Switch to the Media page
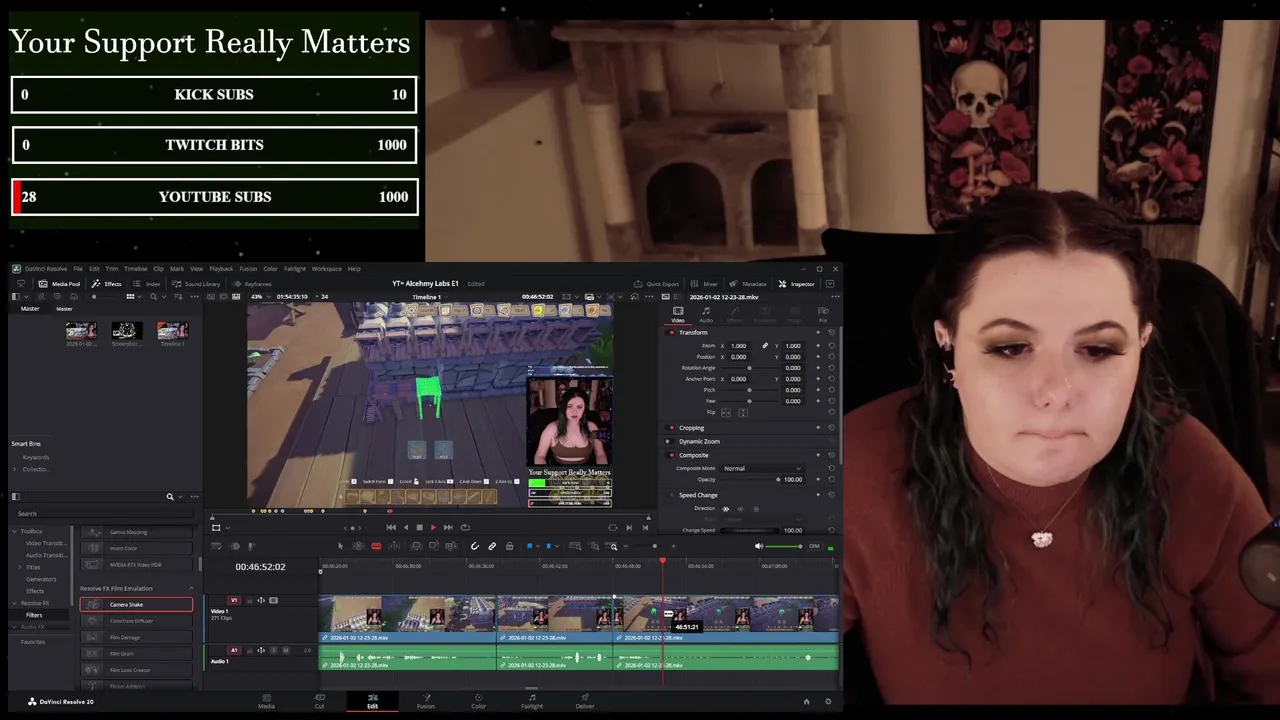 point(266,701)
